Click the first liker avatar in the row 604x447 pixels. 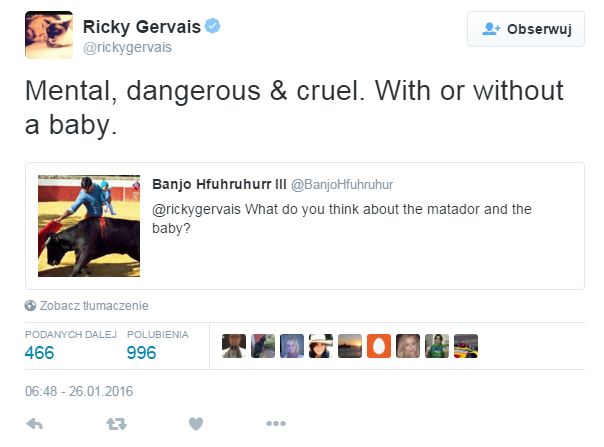pyautogui.click(x=234, y=346)
